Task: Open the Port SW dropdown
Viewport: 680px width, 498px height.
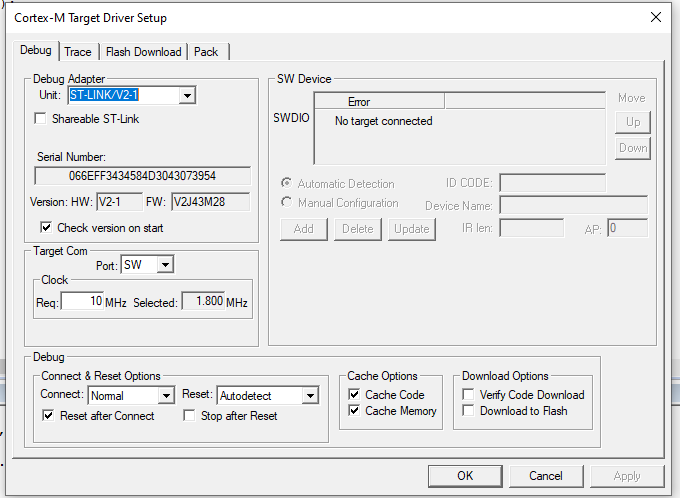Action: [165, 265]
